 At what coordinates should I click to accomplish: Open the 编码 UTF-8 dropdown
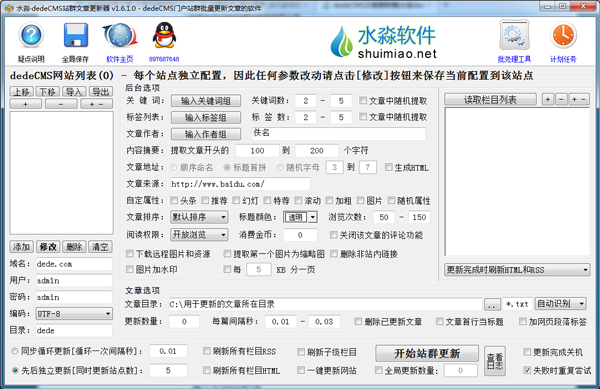(x=74, y=314)
